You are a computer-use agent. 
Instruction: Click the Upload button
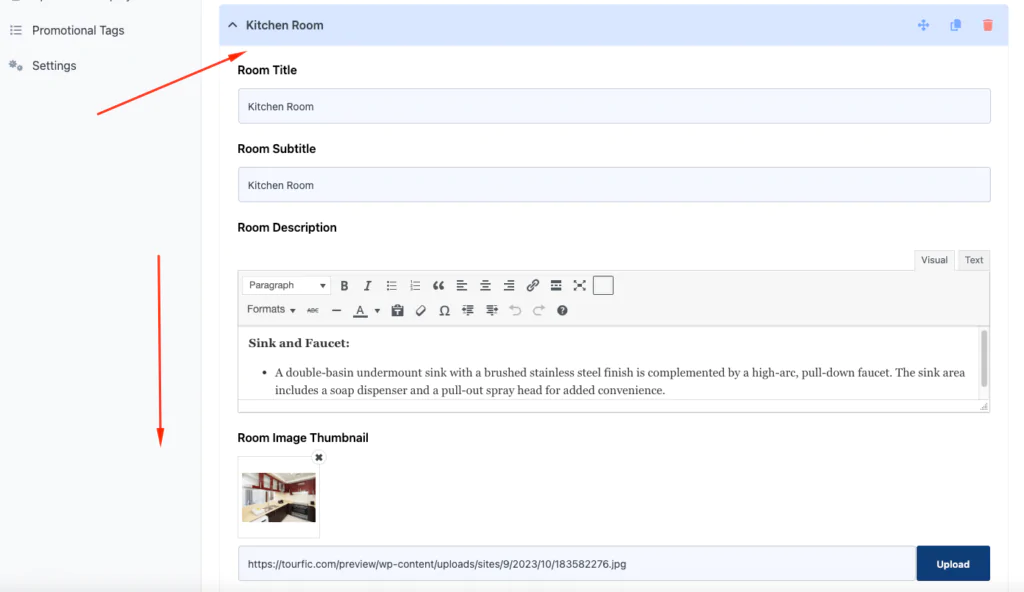[953, 564]
